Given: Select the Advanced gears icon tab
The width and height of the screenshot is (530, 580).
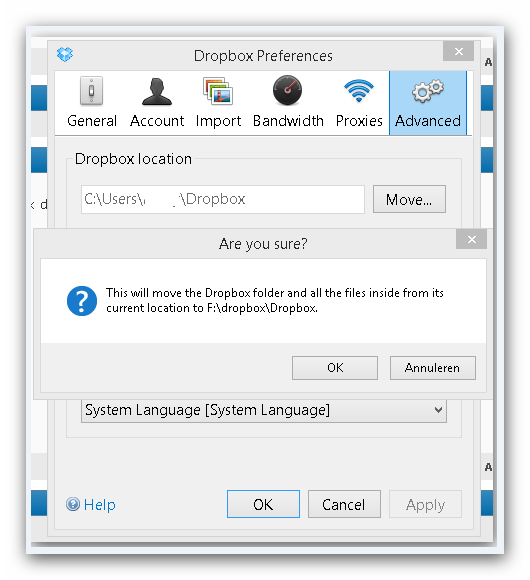Looking at the screenshot, I should click(x=428, y=103).
